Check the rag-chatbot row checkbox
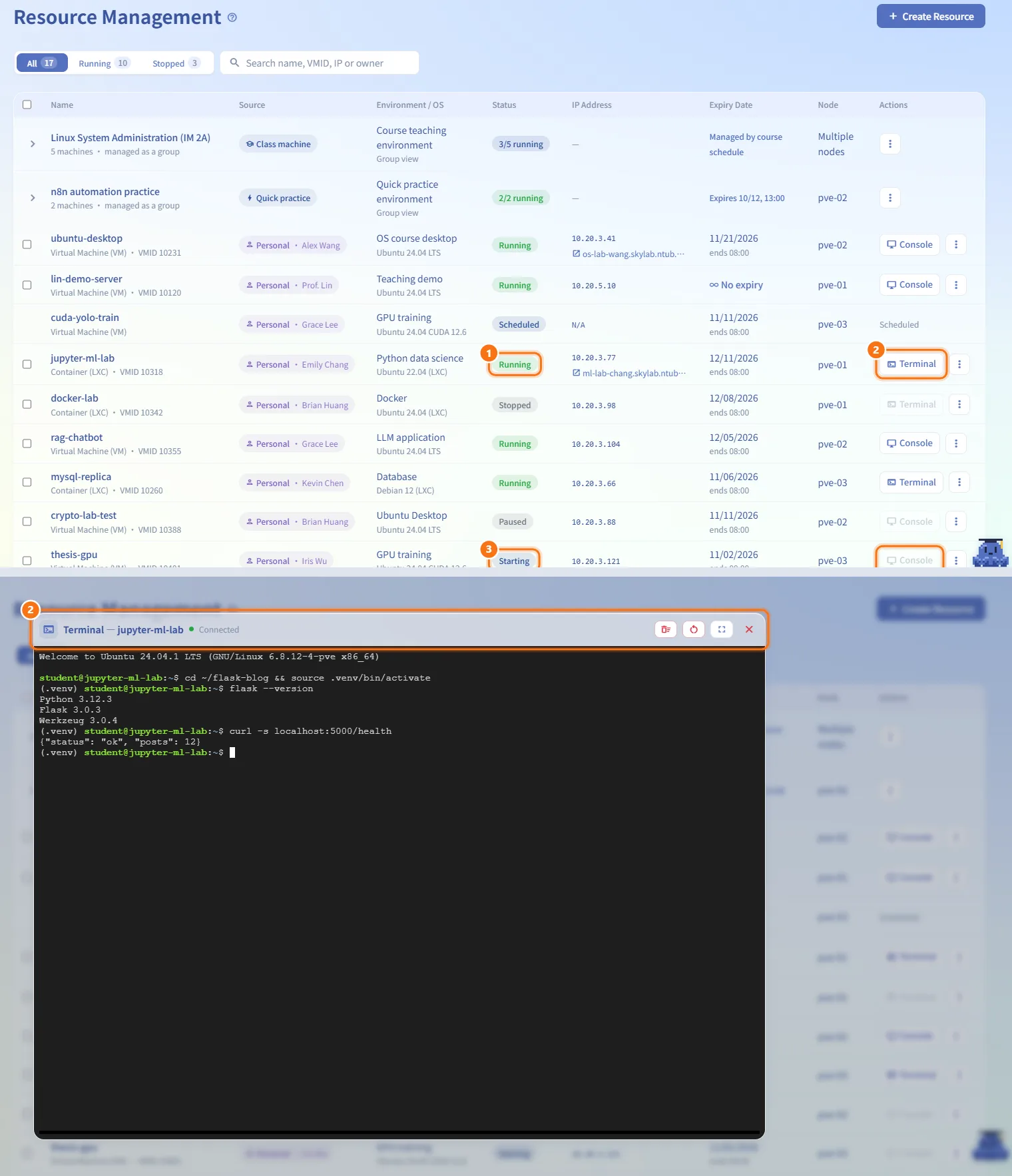1012x1176 pixels. pyautogui.click(x=27, y=443)
